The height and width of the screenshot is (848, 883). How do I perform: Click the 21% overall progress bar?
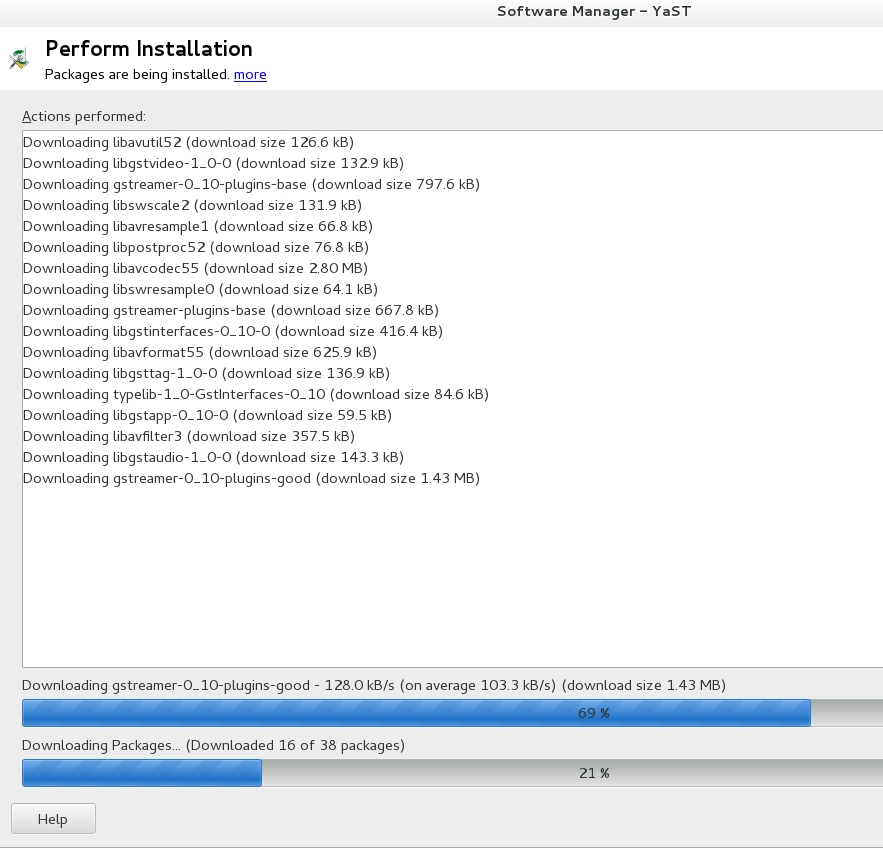click(x=453, y=773)
